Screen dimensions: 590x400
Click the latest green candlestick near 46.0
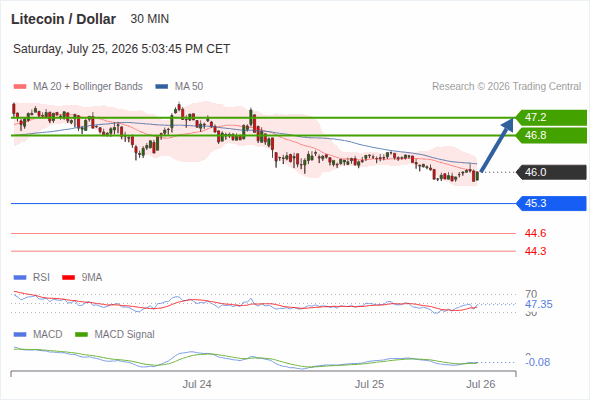click(478, 176)
